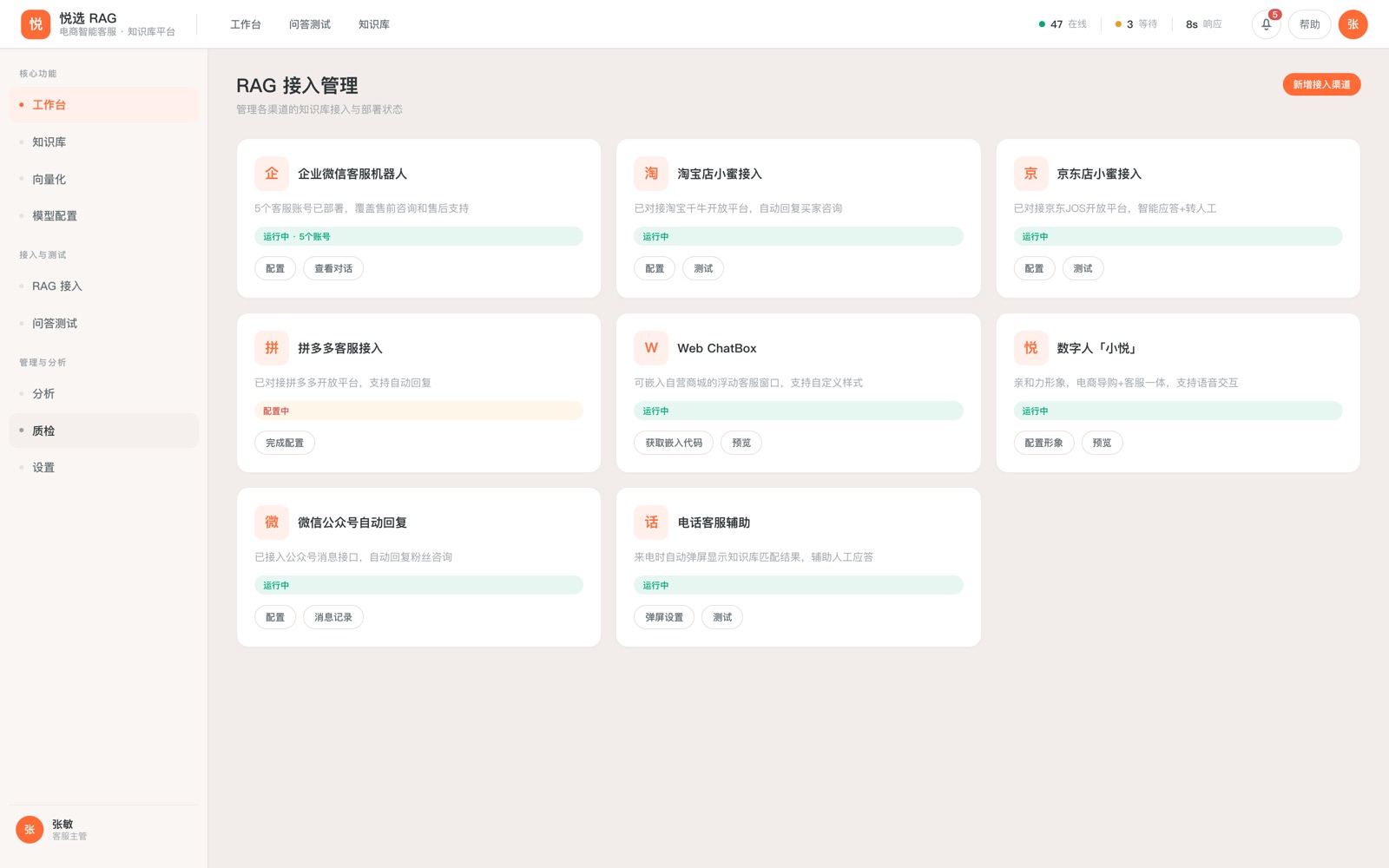Screen dimensions: 1389x868
Task: Click the 运行中 status on 淘宝店小蜜接入 card
Action: tap(798, 237)
